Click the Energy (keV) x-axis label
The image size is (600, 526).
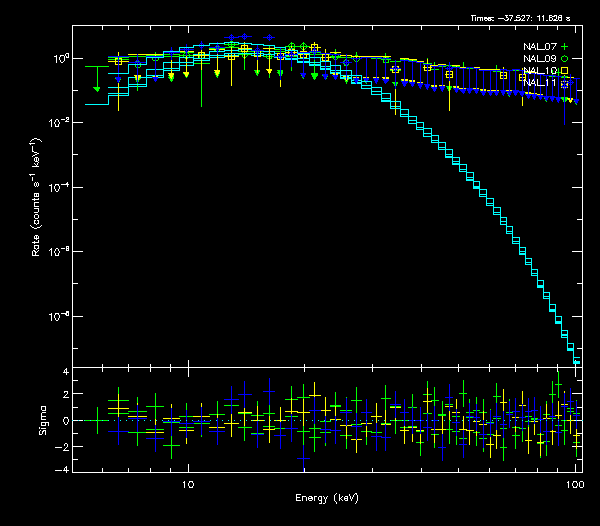326,497
